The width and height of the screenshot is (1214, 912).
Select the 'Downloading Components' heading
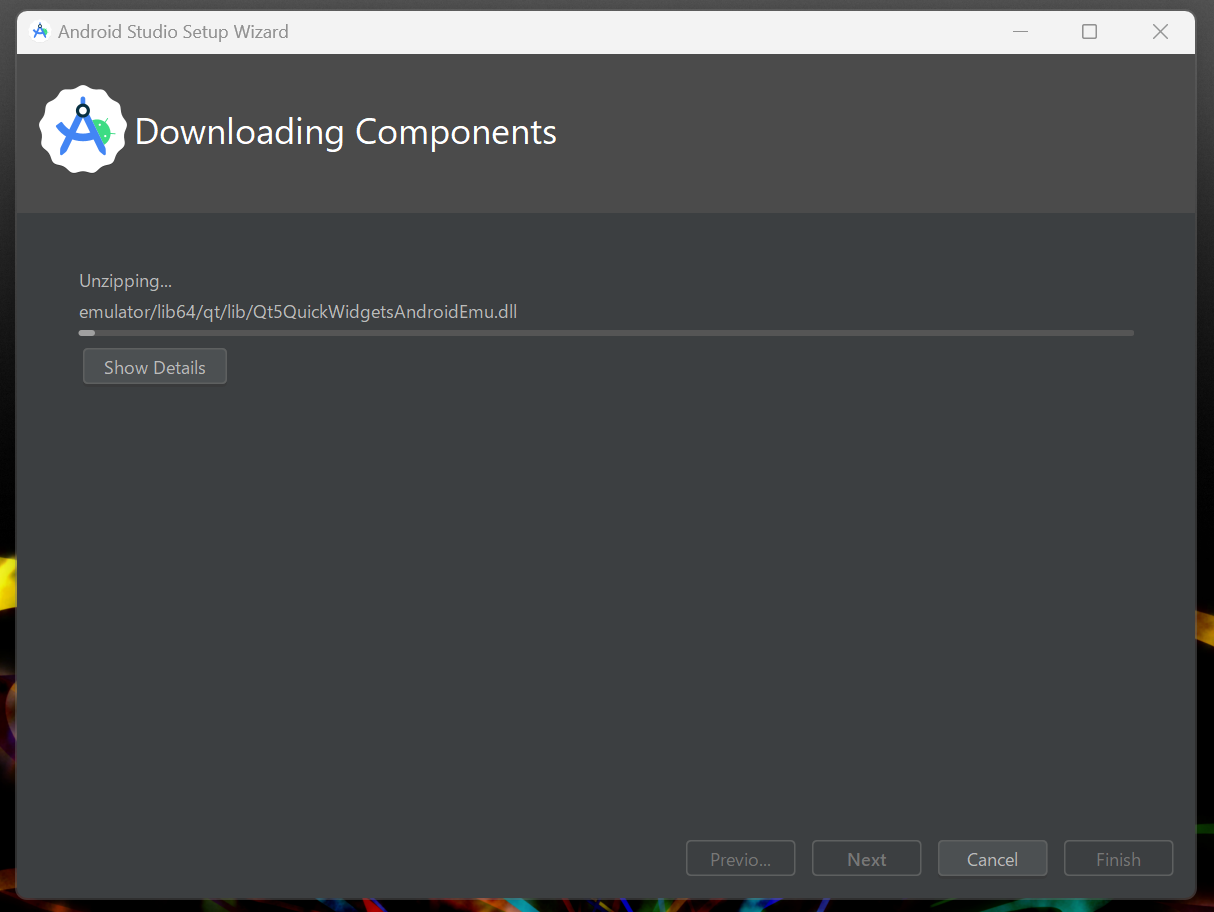[345, 131]
